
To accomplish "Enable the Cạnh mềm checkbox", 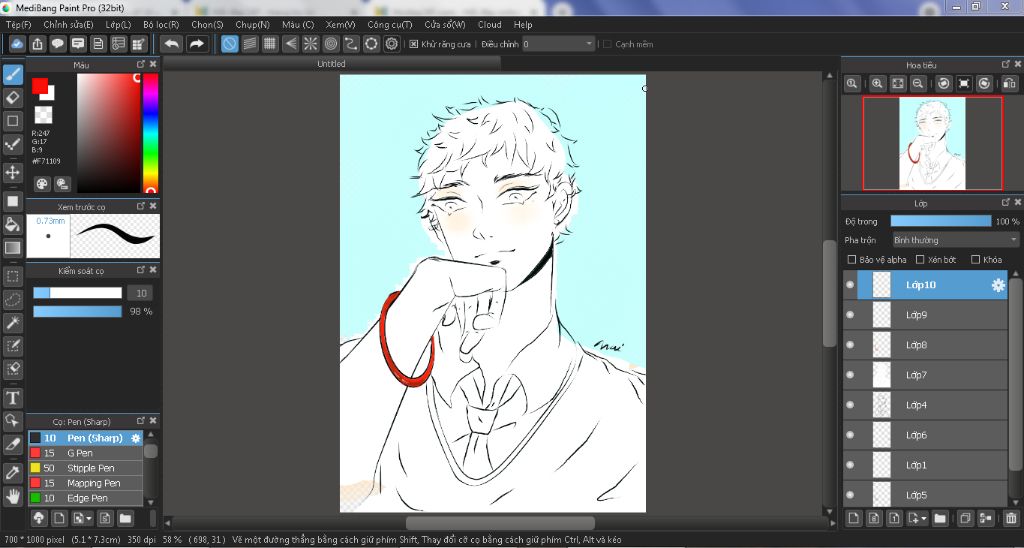I will click(607, 44).
